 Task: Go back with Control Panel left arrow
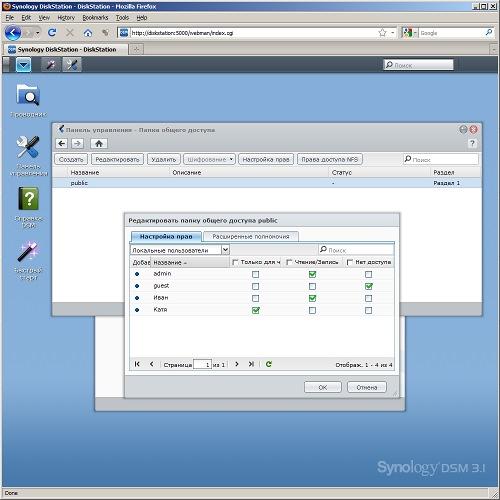[x=61, y=144]
